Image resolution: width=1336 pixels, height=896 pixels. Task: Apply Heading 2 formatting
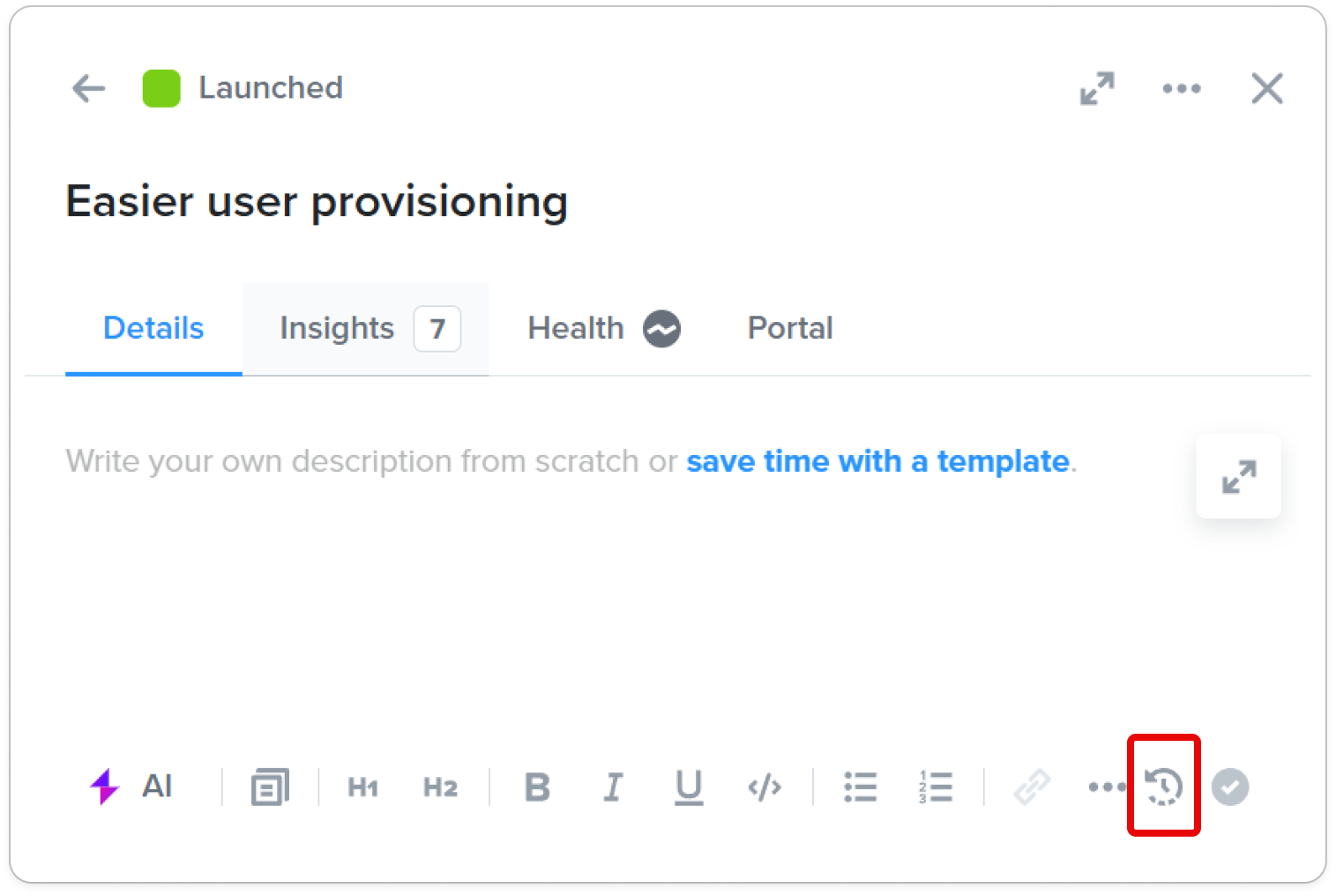click(x=440, y=787)
